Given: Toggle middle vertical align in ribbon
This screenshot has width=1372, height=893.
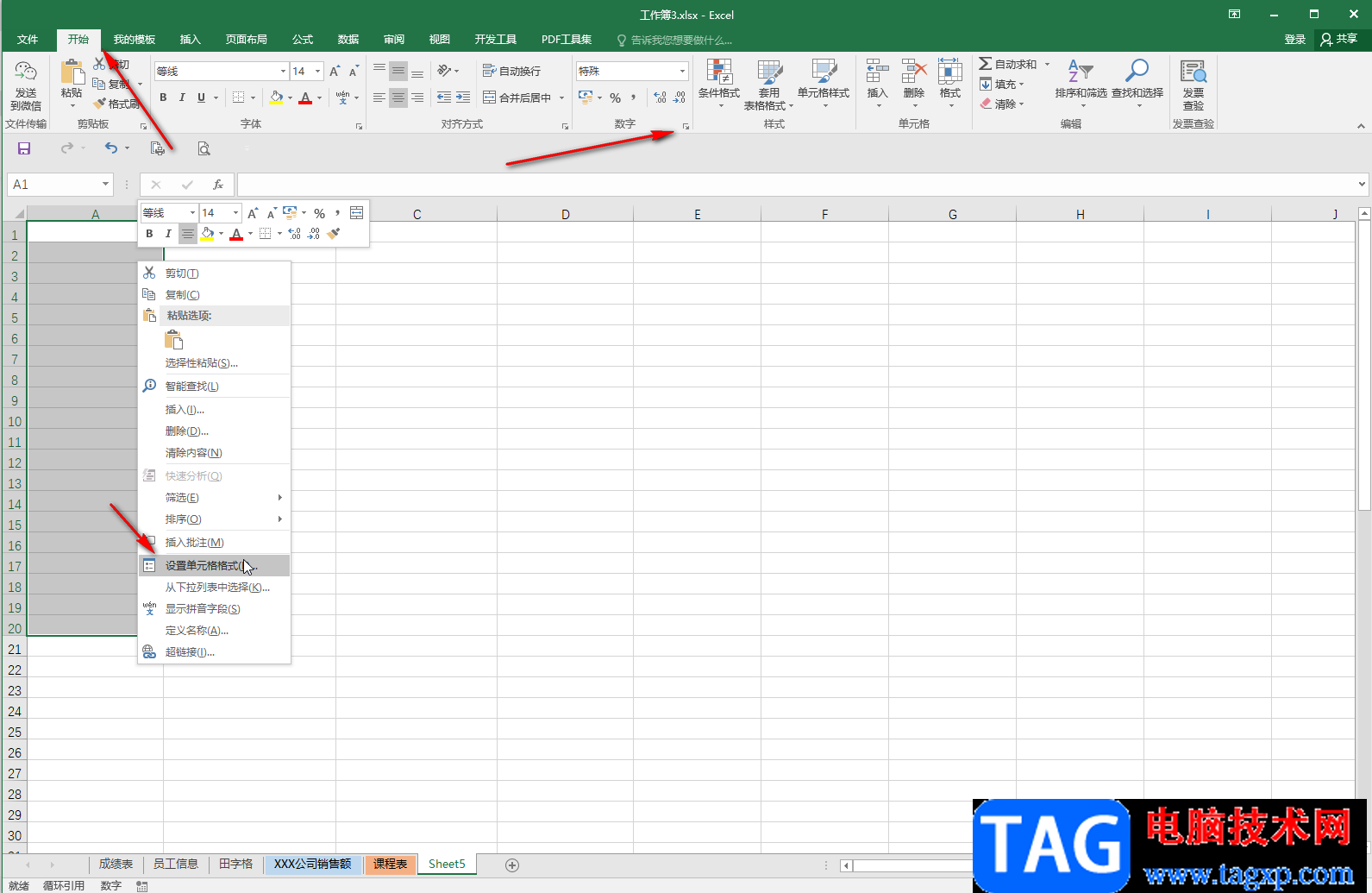Looking at the screenshot, I should tap(398, 71).
